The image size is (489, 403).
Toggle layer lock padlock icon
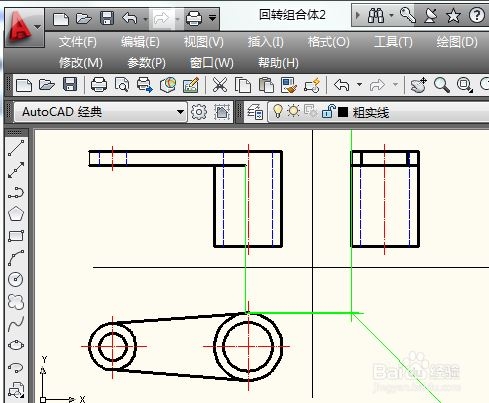[x=329, y=111]
